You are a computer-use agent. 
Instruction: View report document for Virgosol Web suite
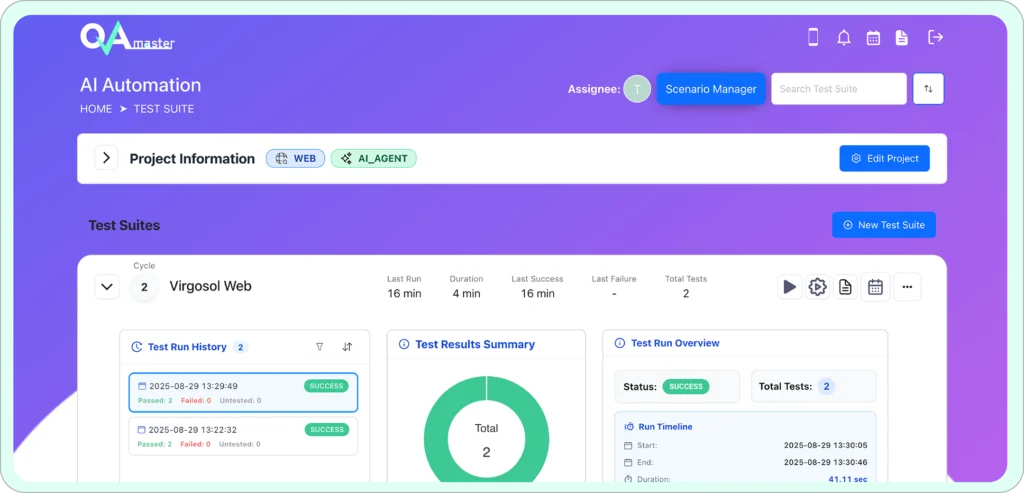tap(846, 287)
